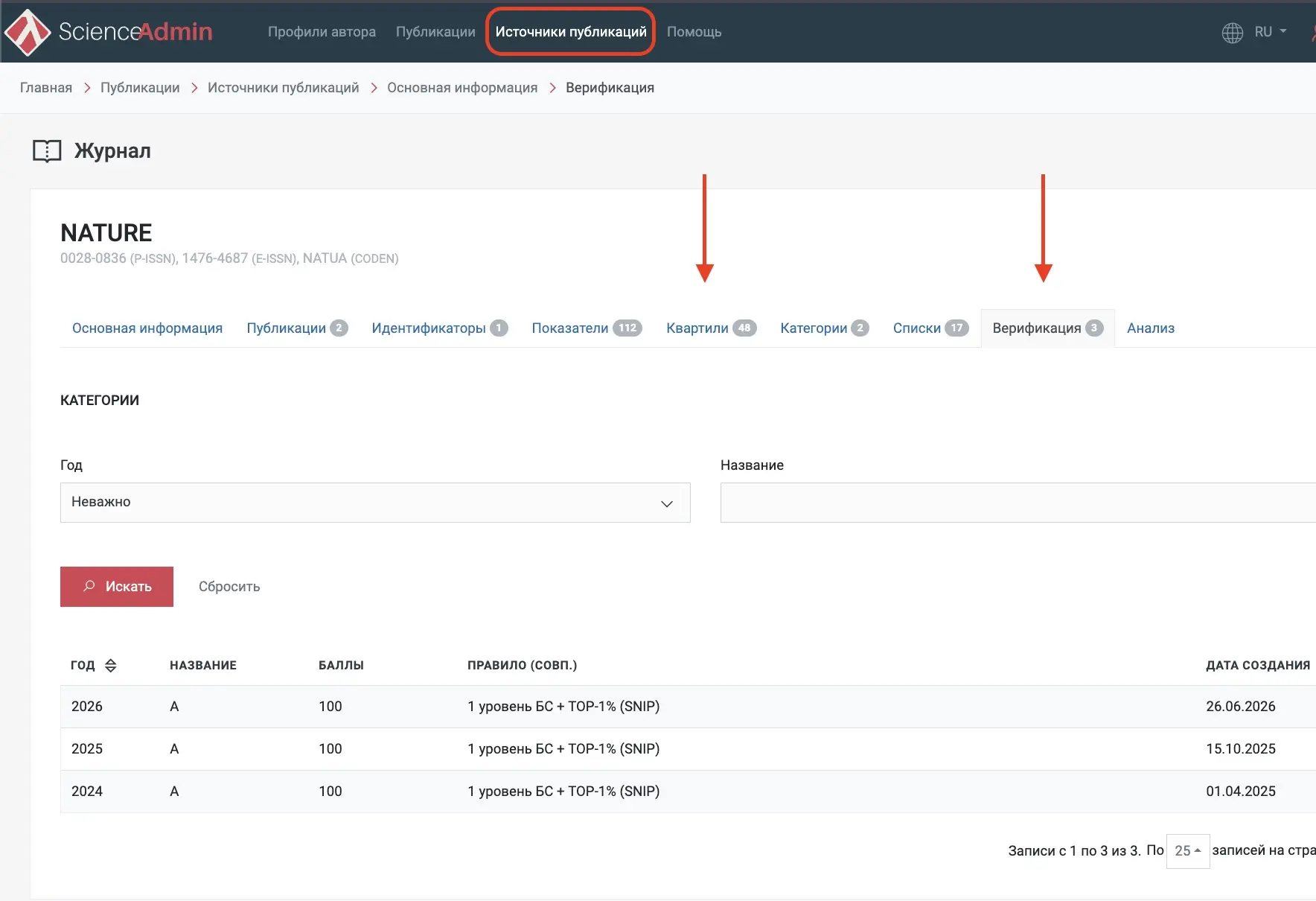Click the name value A in the 2026 row
1316x901 pixels.
174,707
